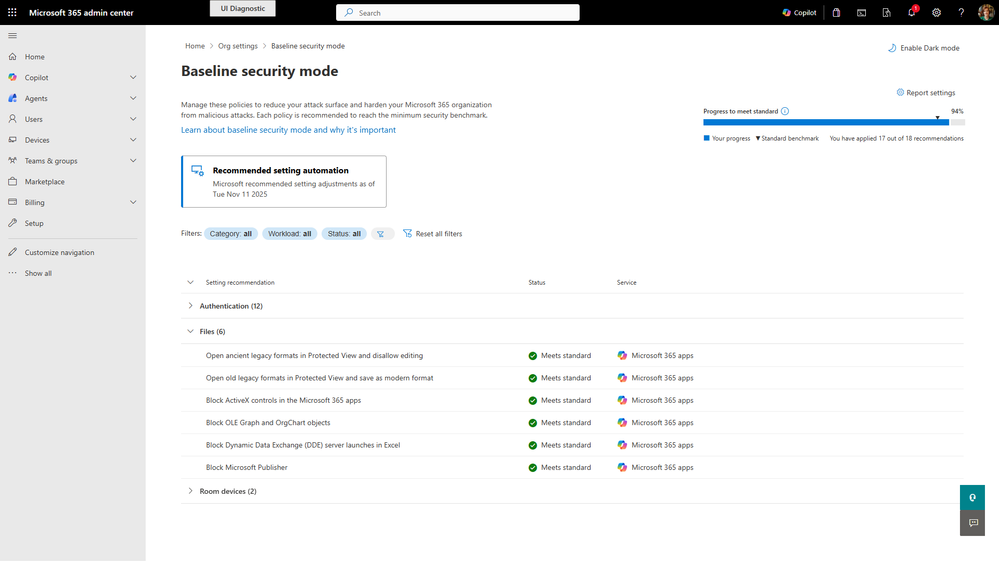
Task: Click the Teams & groups icon
Action: coord(13,161)
